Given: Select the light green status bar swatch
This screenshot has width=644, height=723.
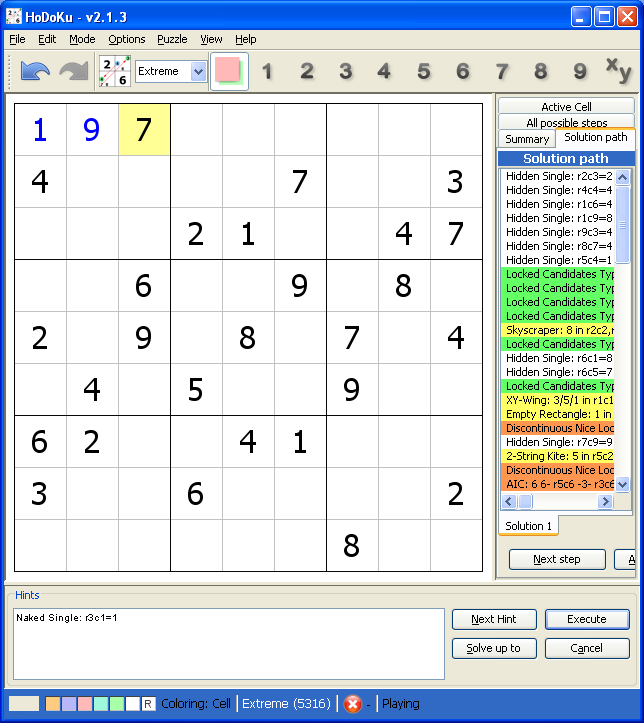Looking at the screenshot, I should [x=117, y=704].
